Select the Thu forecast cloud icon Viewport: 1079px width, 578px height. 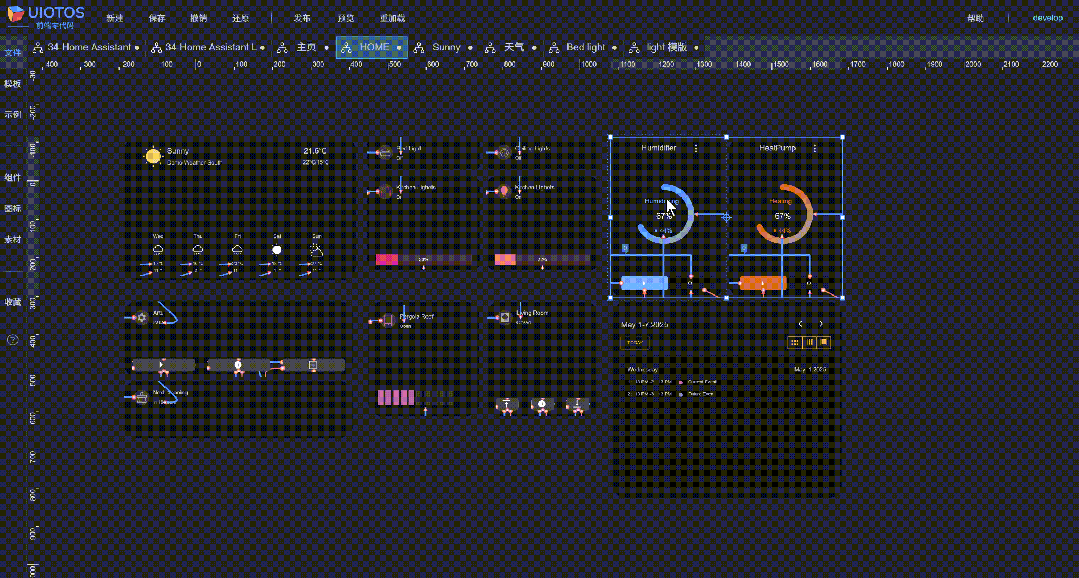click(197, 250)
